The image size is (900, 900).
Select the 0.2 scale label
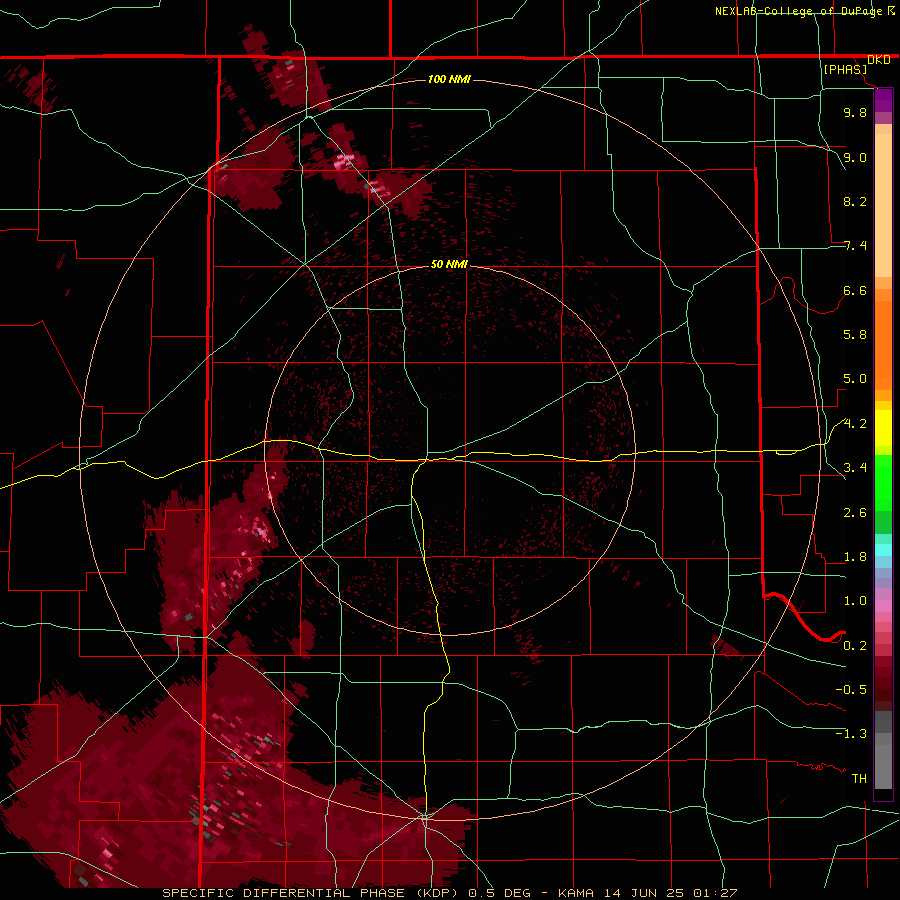click(855, 646)
